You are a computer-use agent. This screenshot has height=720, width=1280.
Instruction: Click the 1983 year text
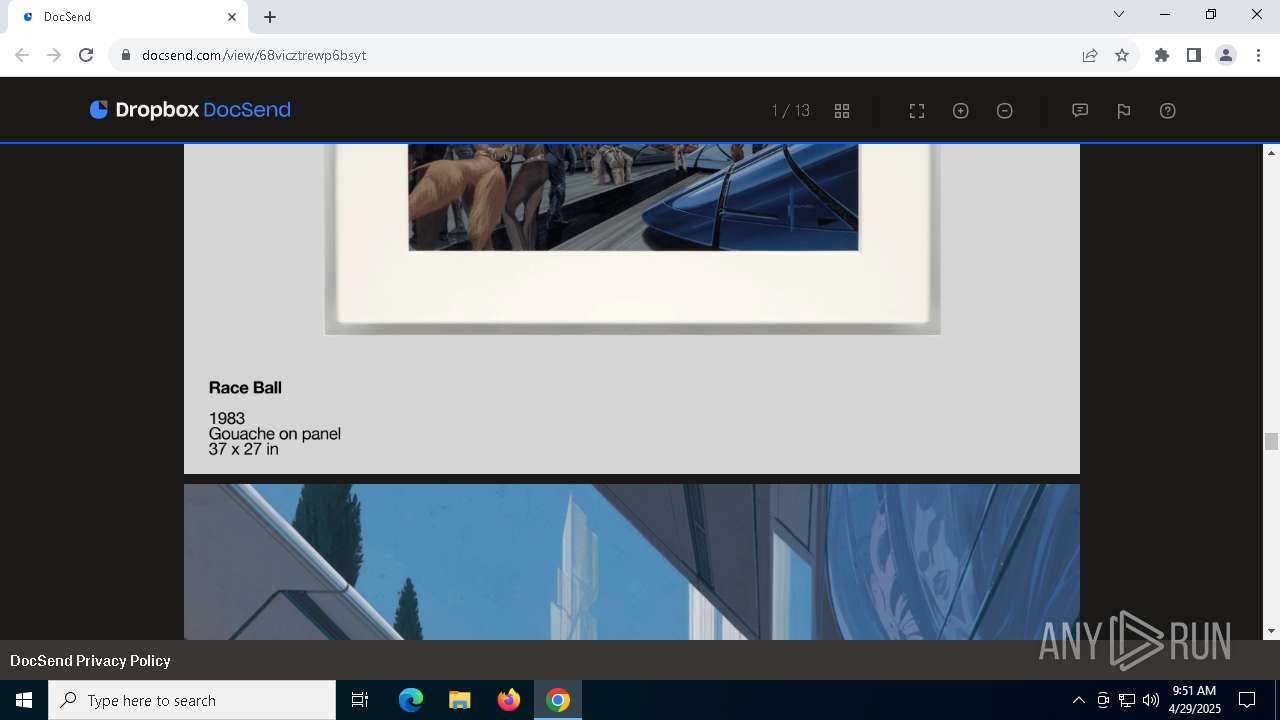tap(227, 418)
